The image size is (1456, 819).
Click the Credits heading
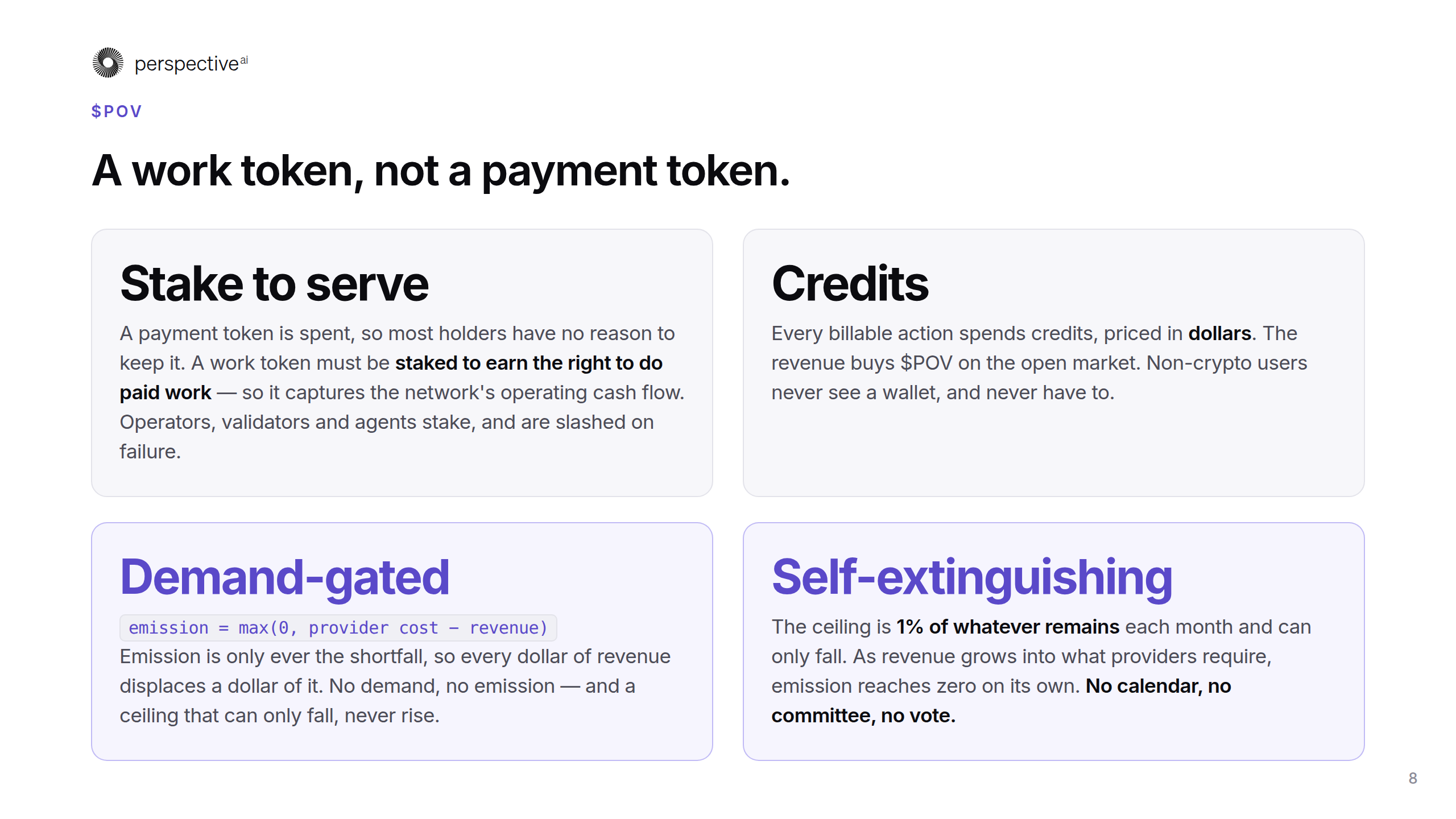coord(850,284)
